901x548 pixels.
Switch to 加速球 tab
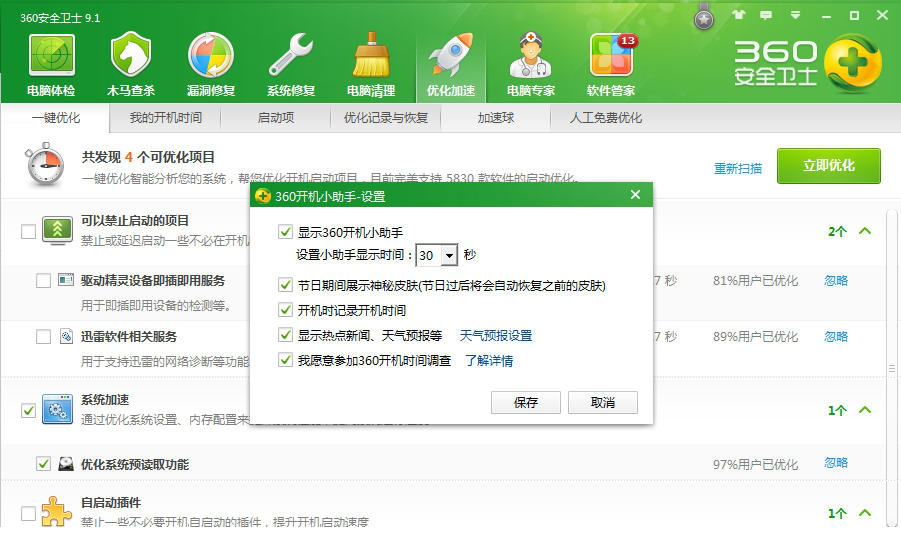pos(495,118)
